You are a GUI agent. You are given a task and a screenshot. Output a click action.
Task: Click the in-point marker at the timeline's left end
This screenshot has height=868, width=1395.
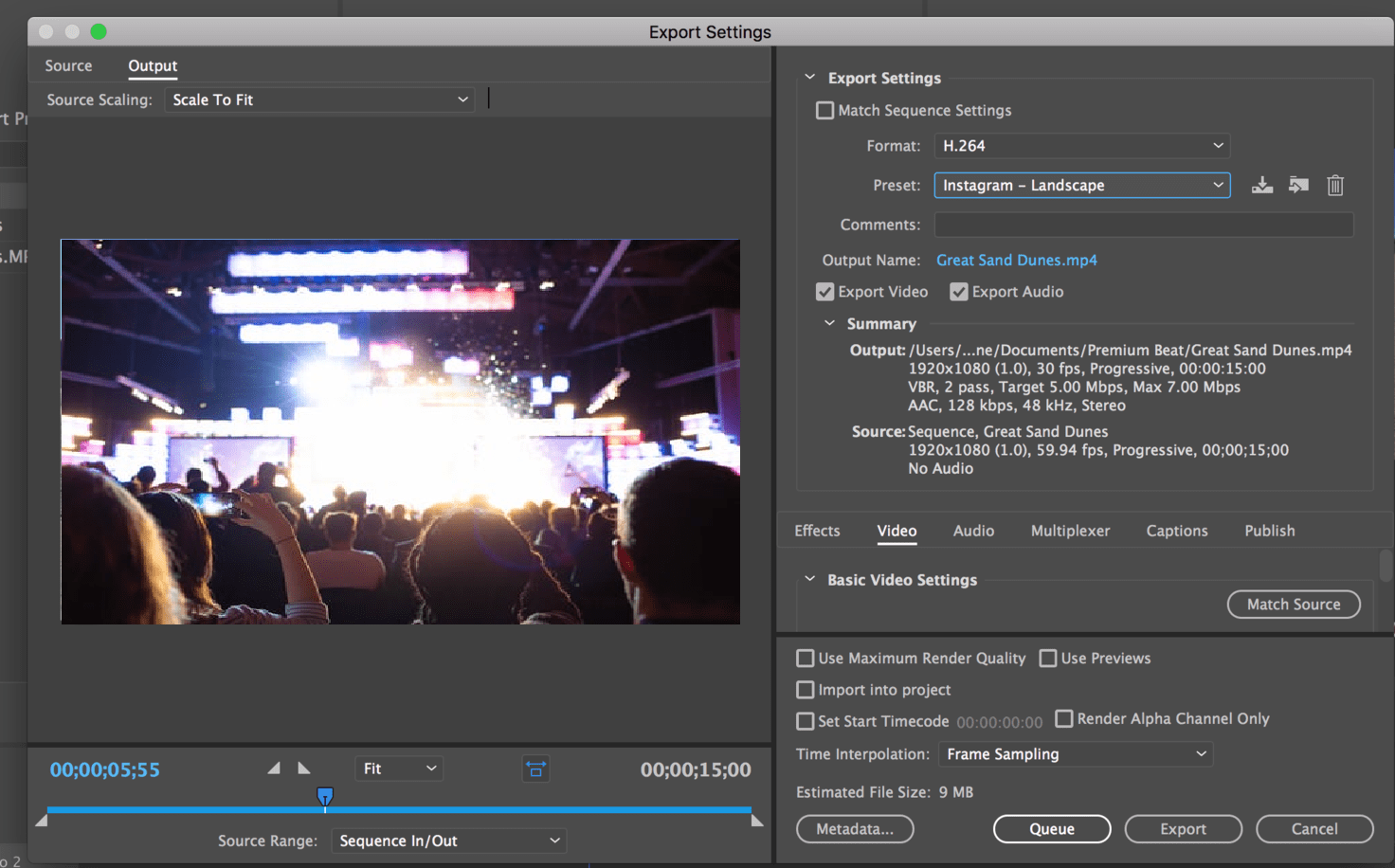pos(42,821)
